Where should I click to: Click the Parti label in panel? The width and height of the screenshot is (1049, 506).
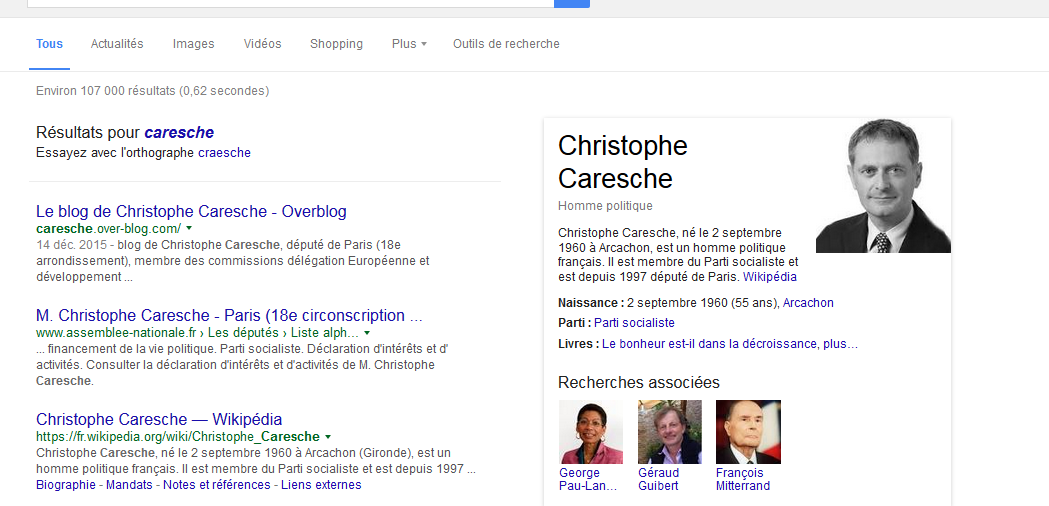tap(575, 323)
